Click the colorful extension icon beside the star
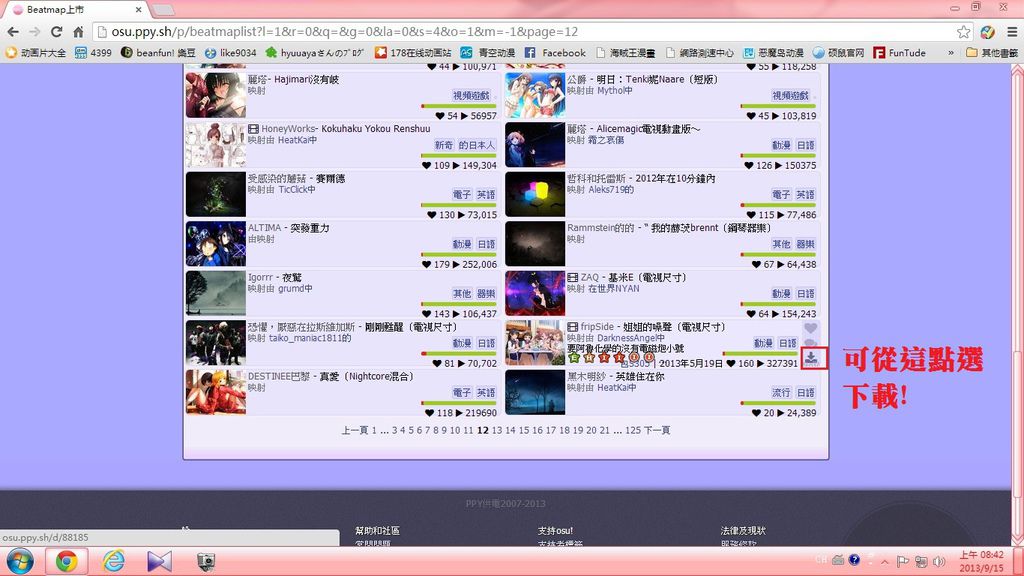Screen dimensions: 1024x576 pyautogui.click(x=987, y=31)
